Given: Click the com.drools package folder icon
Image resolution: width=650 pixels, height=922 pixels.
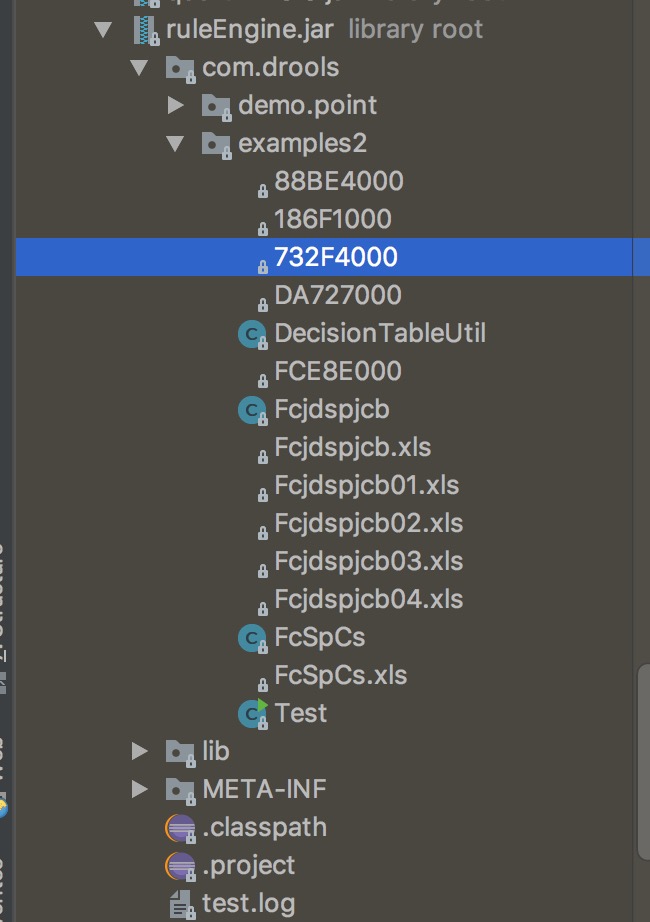Looking at the screenshot, I should [x=180, y=68].
